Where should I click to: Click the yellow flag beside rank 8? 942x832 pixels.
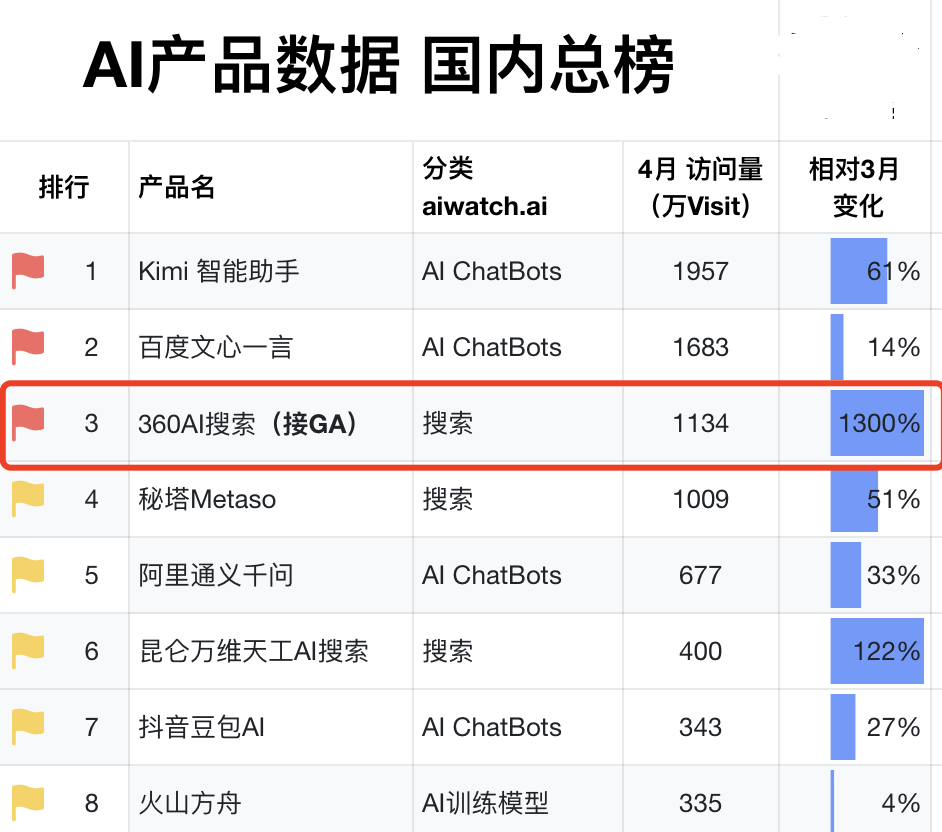click(28, 802)
